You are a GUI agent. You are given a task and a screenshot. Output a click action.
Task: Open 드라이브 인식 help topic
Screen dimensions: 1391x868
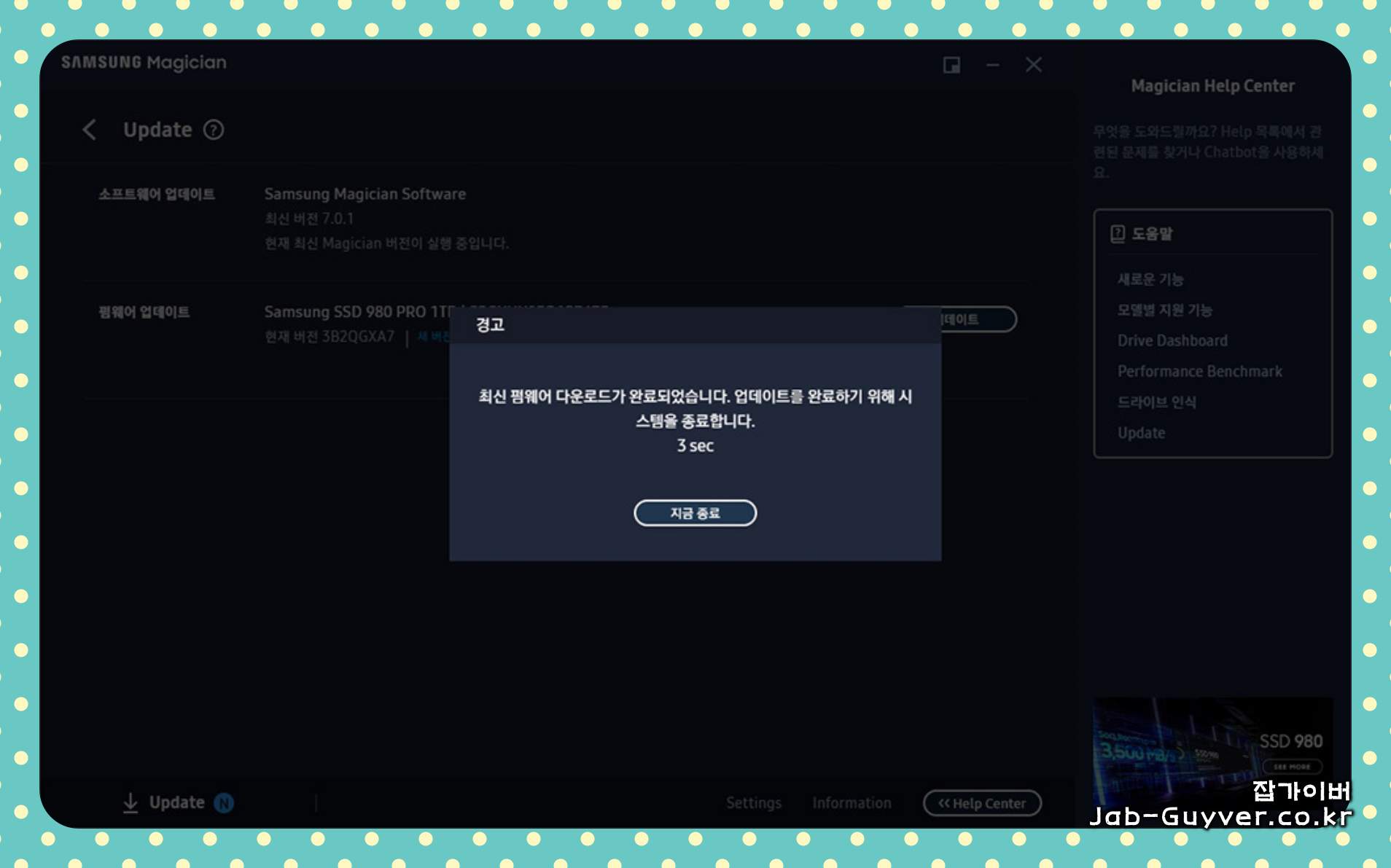pos(1157,402)
